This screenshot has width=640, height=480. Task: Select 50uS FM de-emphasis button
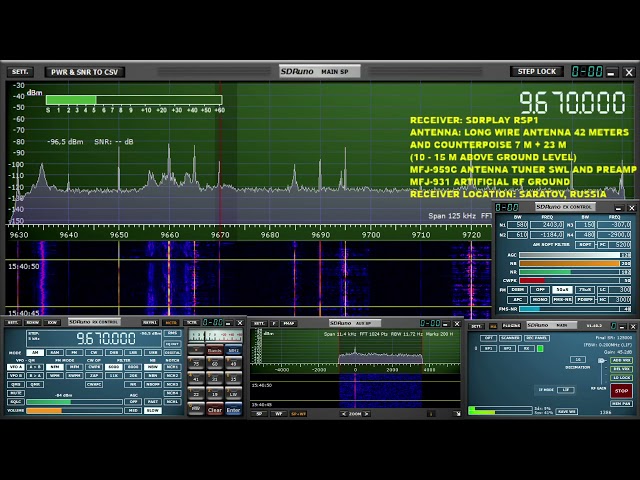(x=562, y=289)
